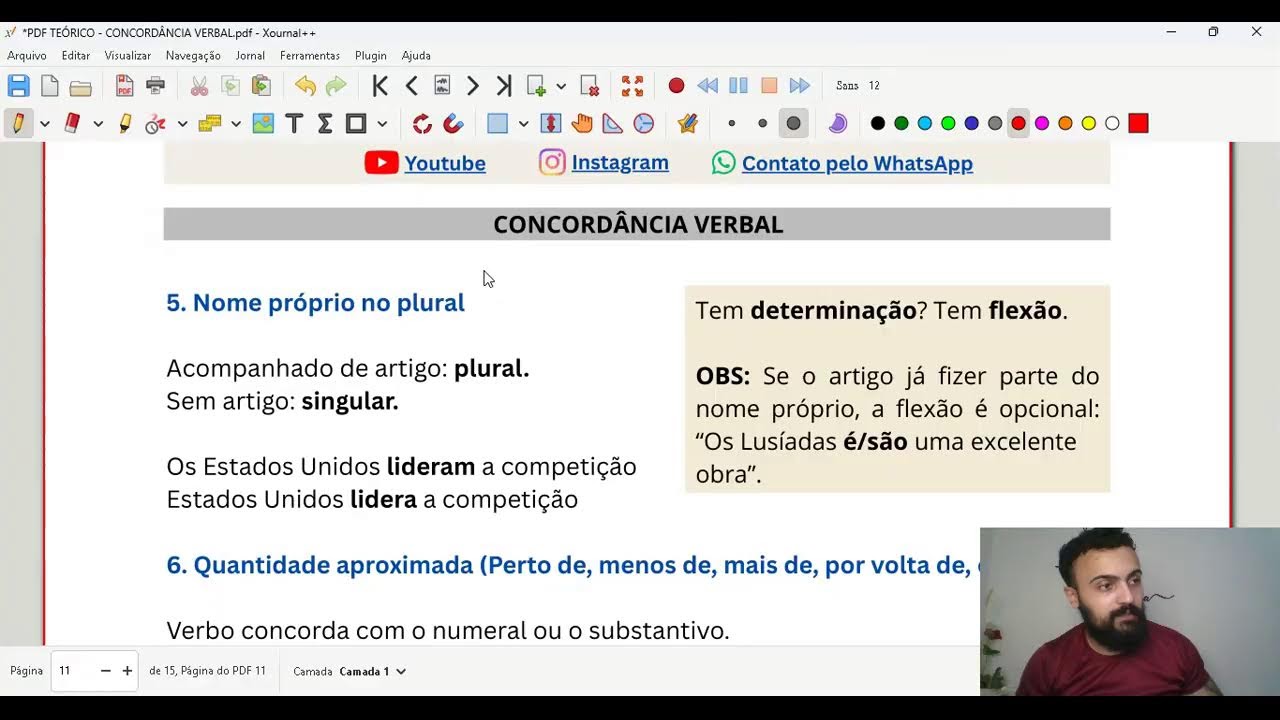Pause audio playback
Screen dimensions: 1280x720
pos(738,86)
